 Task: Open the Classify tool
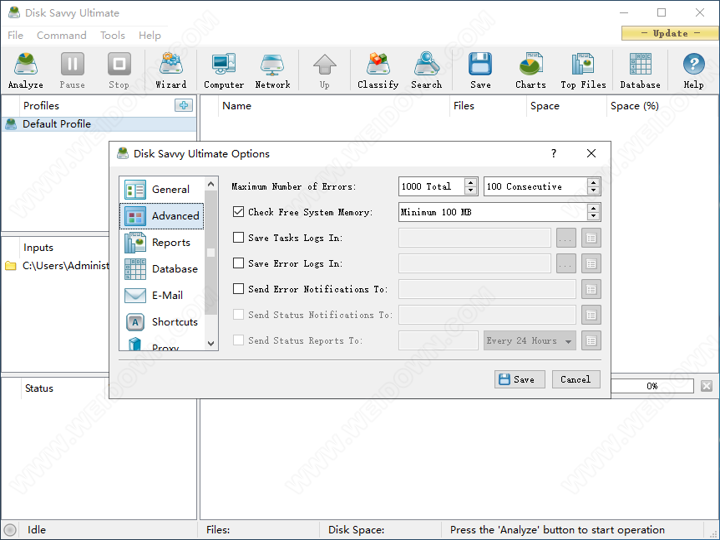coord(378,70)
